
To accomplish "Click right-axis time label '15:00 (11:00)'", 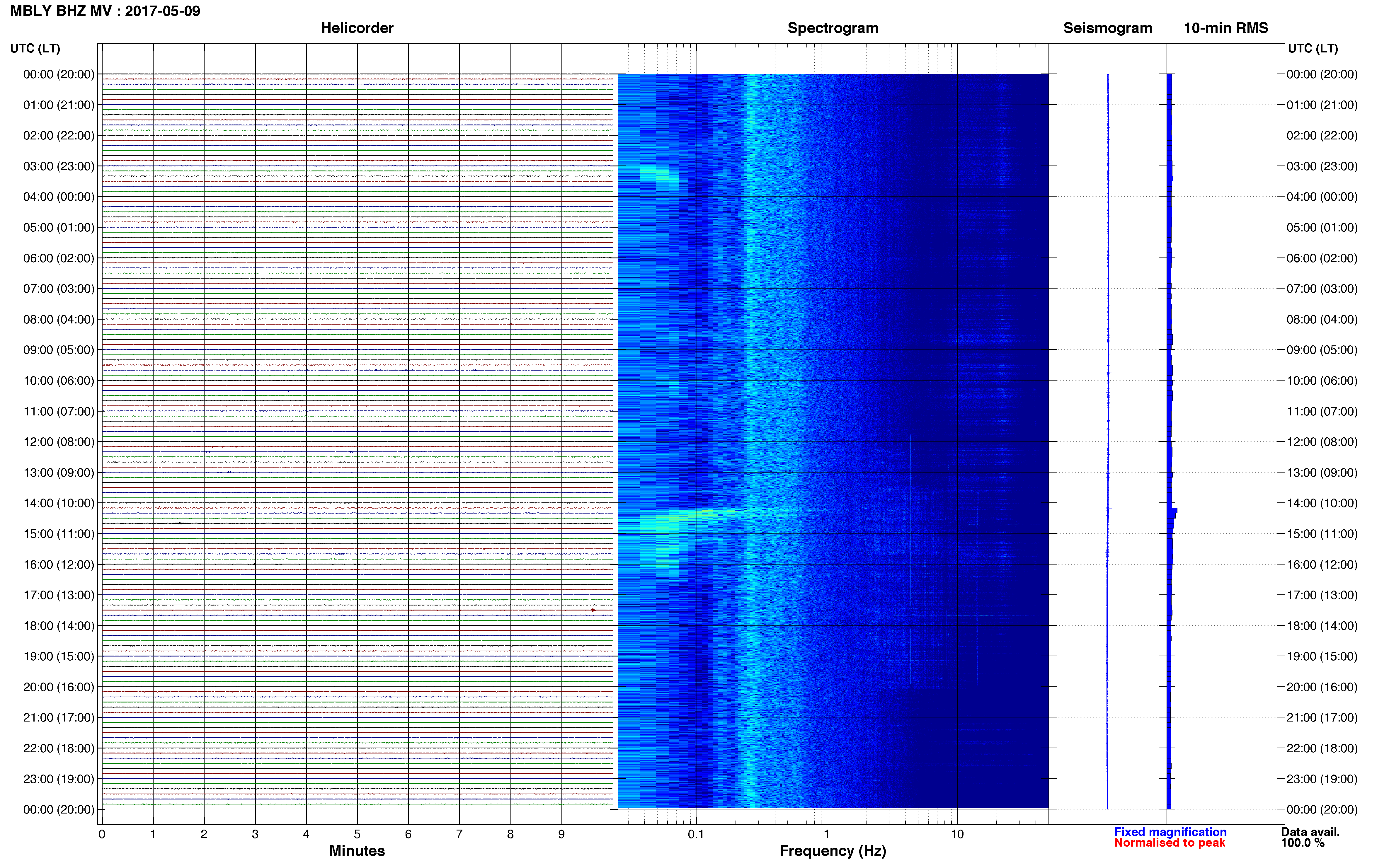I will [1322, 534].
